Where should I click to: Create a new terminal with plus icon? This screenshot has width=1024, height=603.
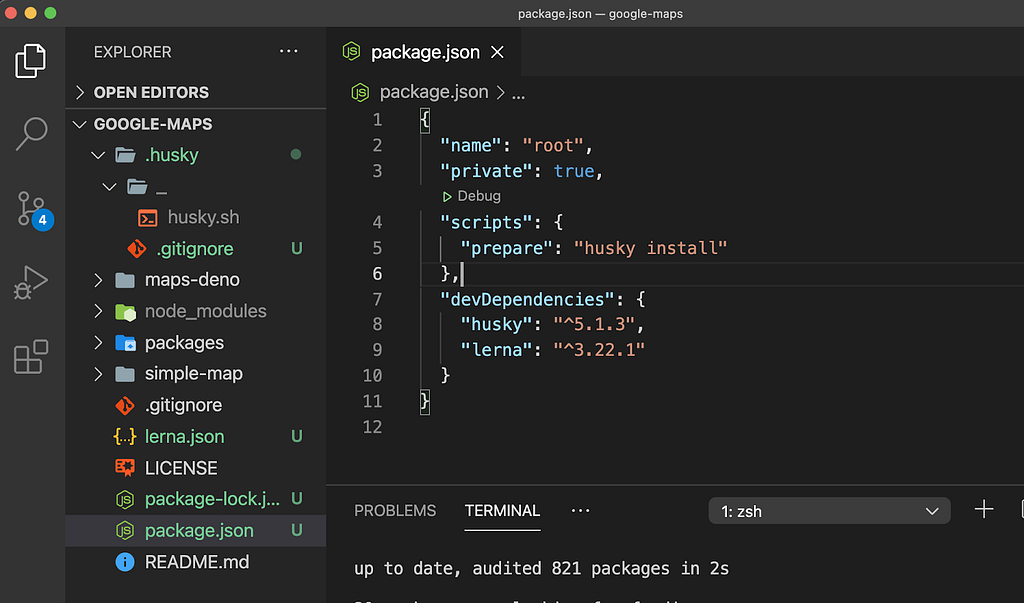tap(984, 510)
